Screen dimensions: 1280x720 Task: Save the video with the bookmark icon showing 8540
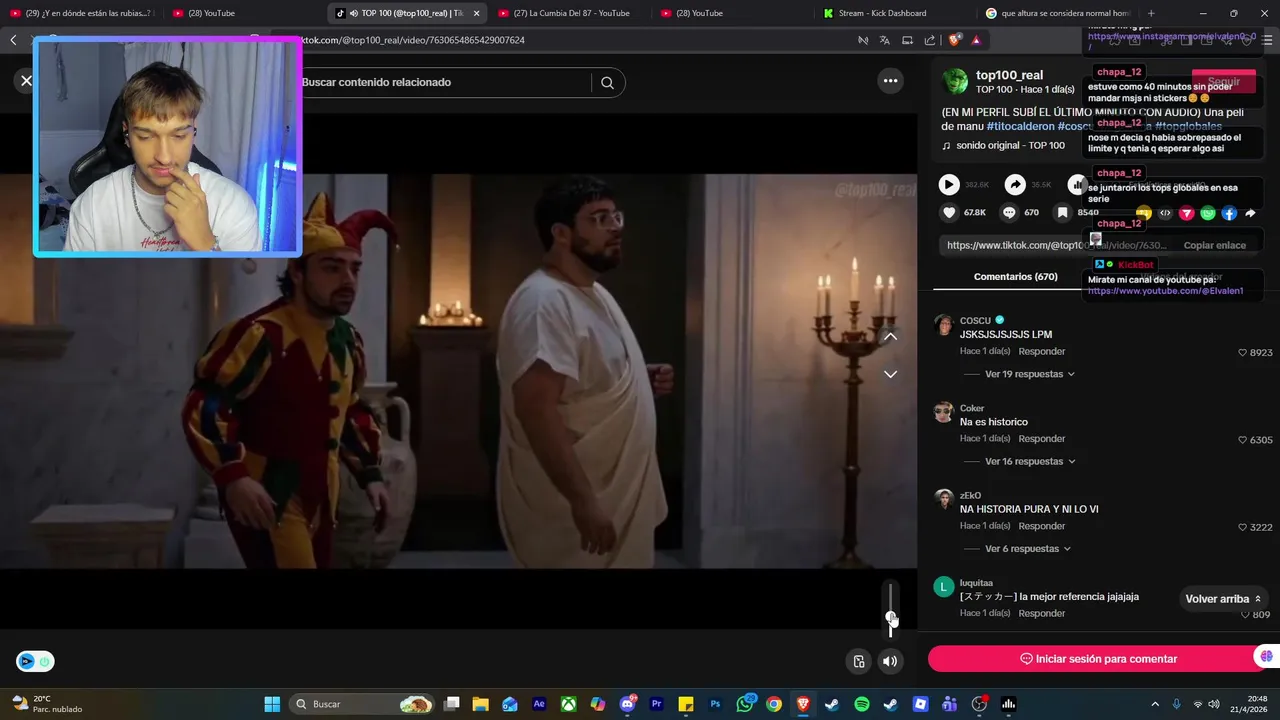(1062, 213)
